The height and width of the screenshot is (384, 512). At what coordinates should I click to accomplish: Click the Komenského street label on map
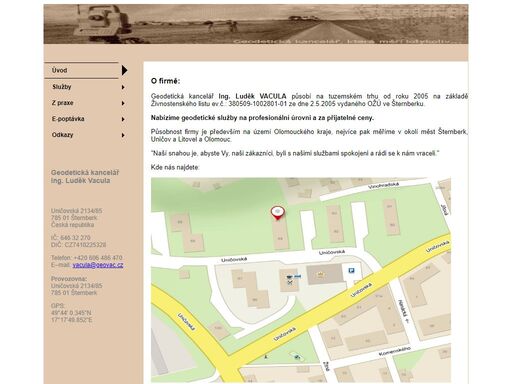coord(395,352)
